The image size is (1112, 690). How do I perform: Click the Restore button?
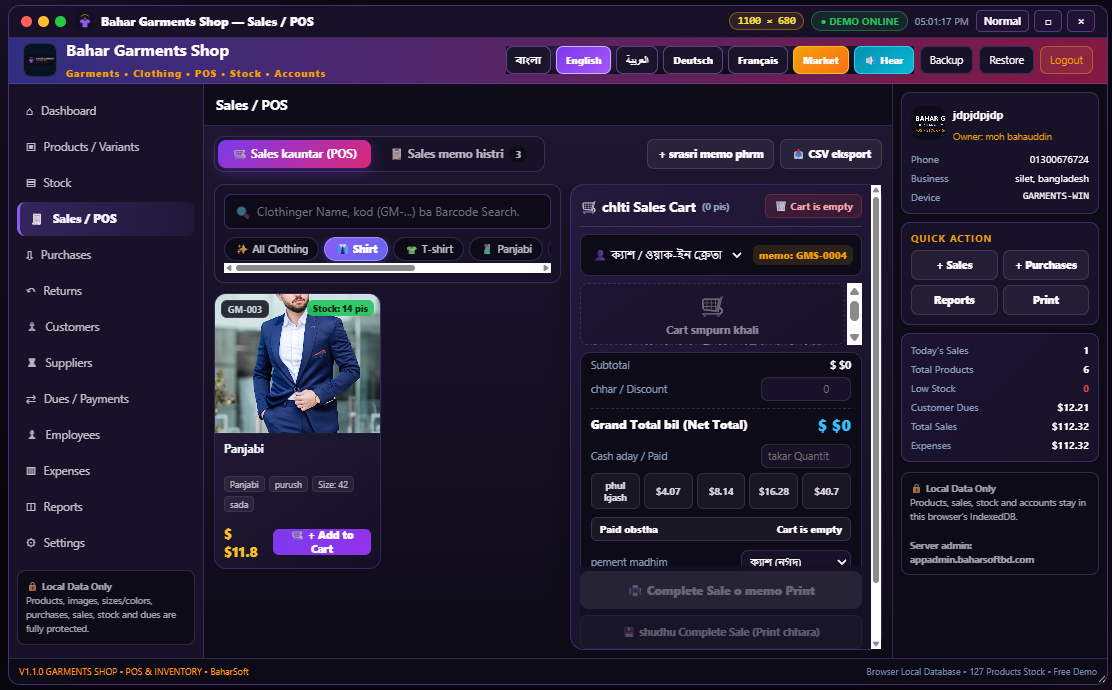[x=1007, y=60]
